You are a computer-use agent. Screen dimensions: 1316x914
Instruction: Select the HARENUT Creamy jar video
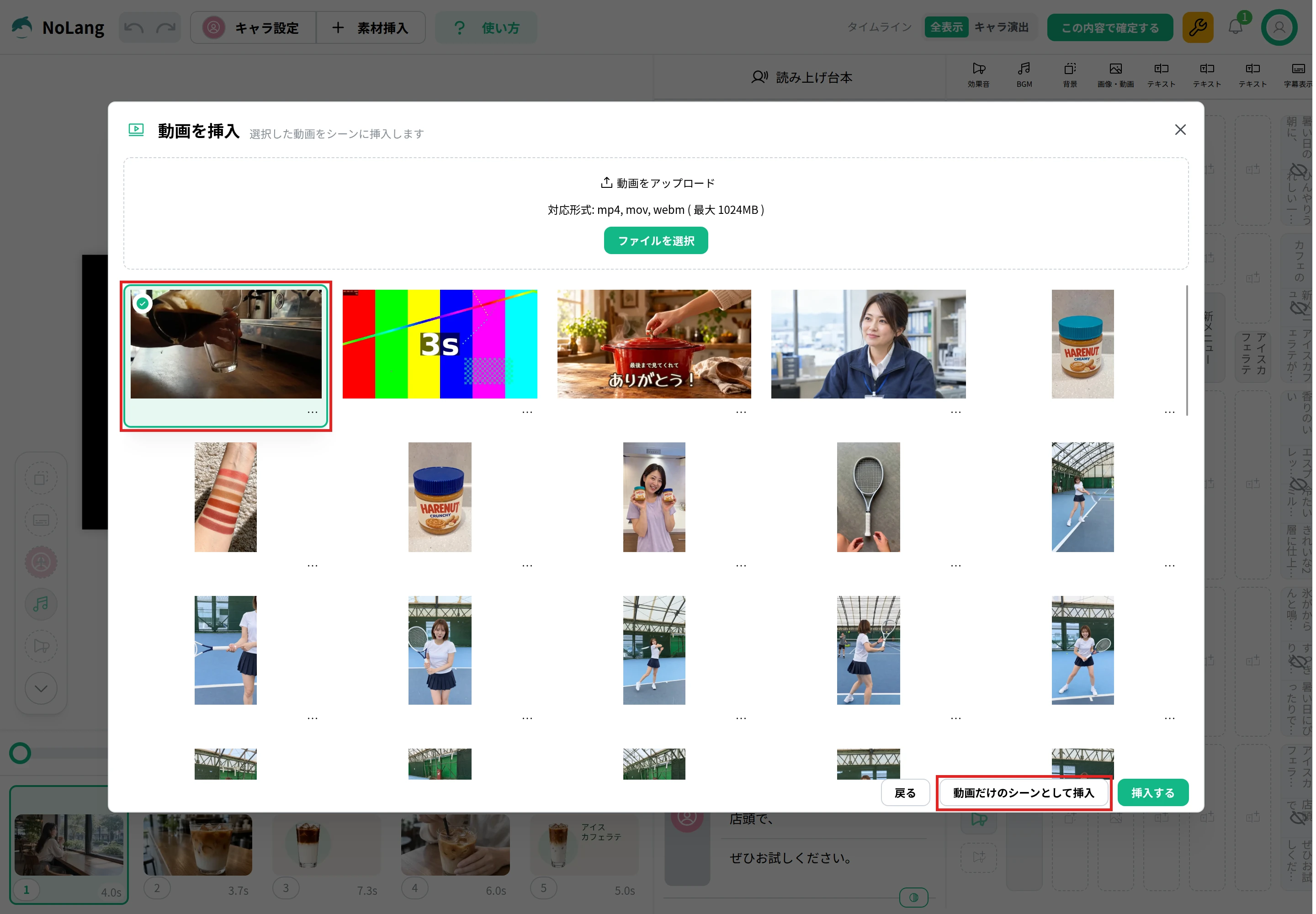1083,344
